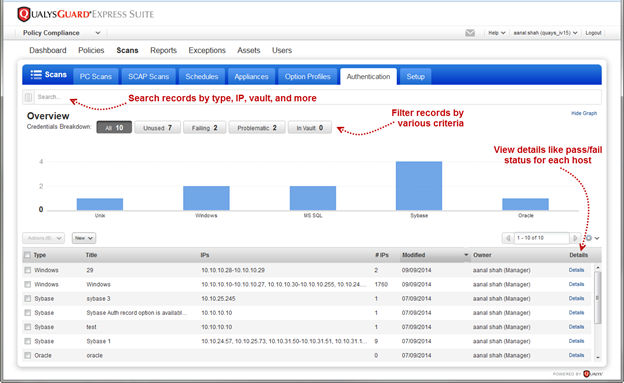
Task: Go to next page arrow
Action: click(575, 238)
